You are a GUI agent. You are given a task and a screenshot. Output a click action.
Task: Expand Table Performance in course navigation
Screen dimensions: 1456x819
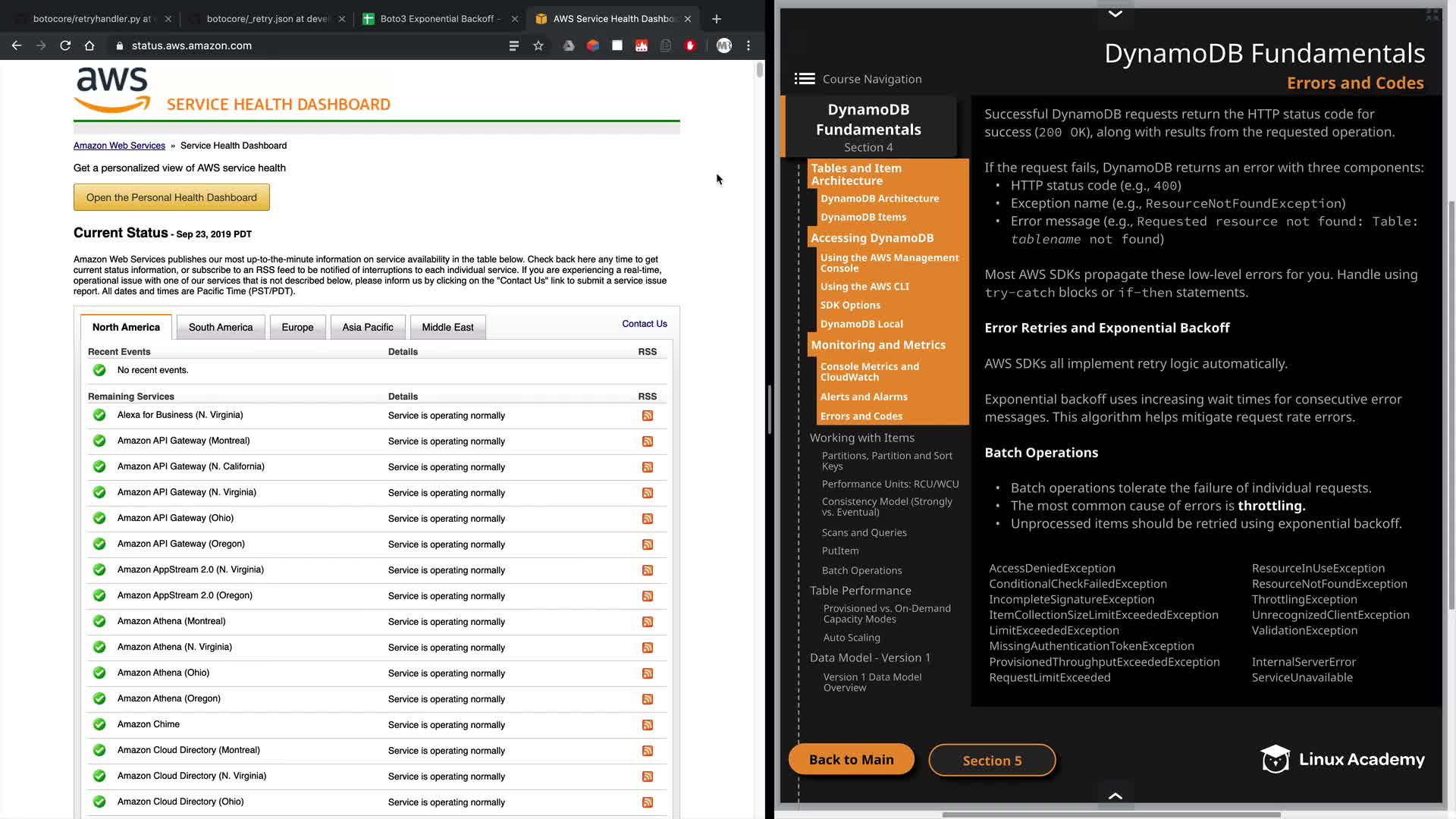[x=860, y=591]
